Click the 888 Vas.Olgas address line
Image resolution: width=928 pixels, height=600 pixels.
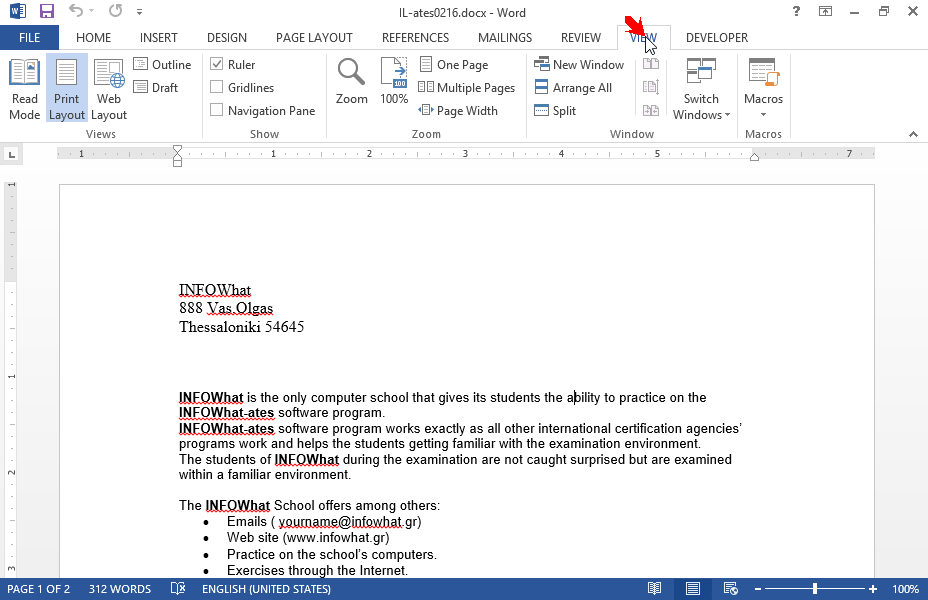click(226, 308)
